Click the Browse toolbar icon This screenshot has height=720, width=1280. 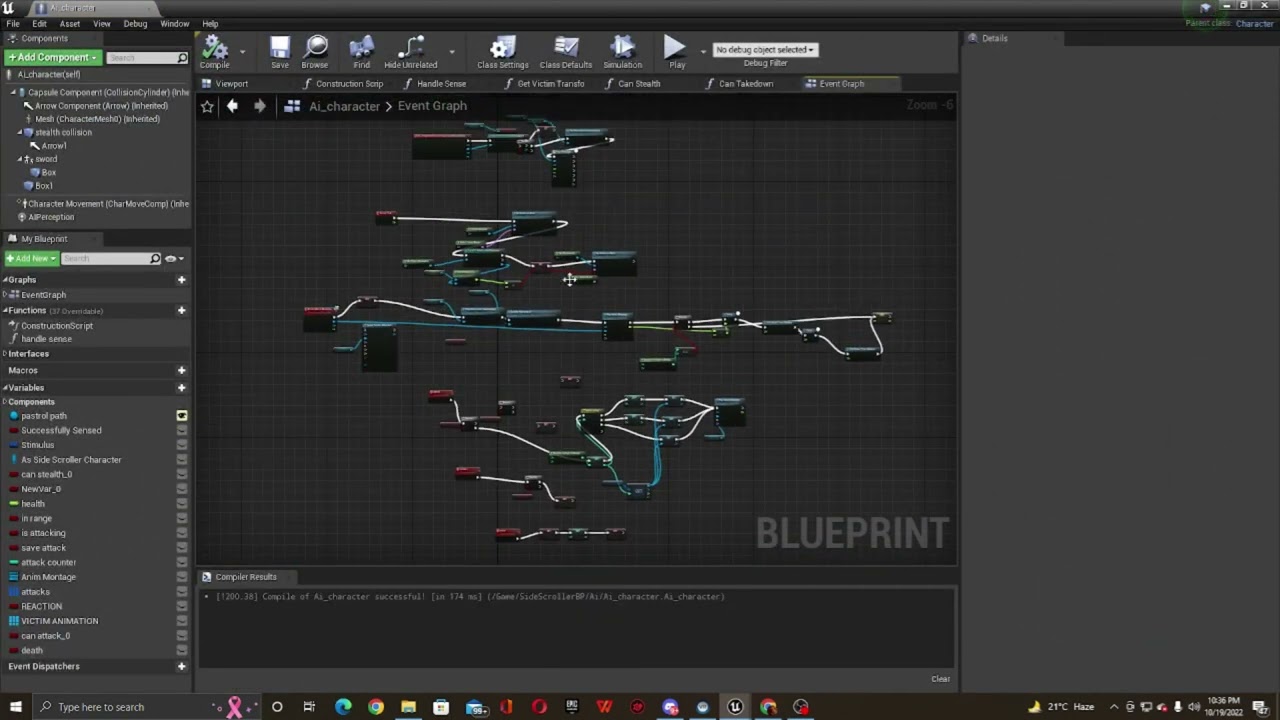(315, 50)
